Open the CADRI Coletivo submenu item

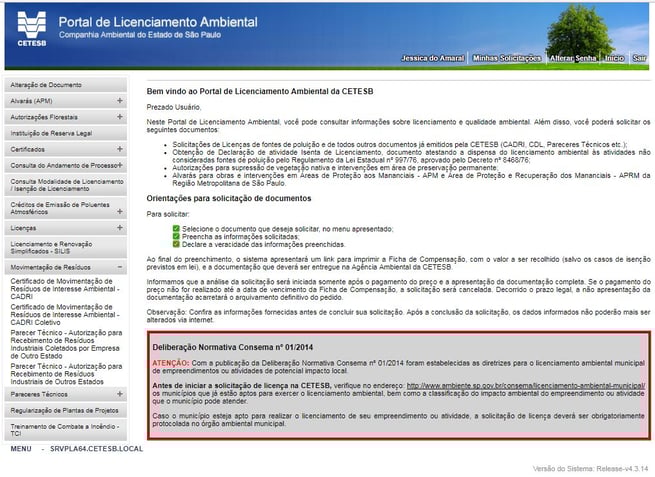click(x=65, y=315)
